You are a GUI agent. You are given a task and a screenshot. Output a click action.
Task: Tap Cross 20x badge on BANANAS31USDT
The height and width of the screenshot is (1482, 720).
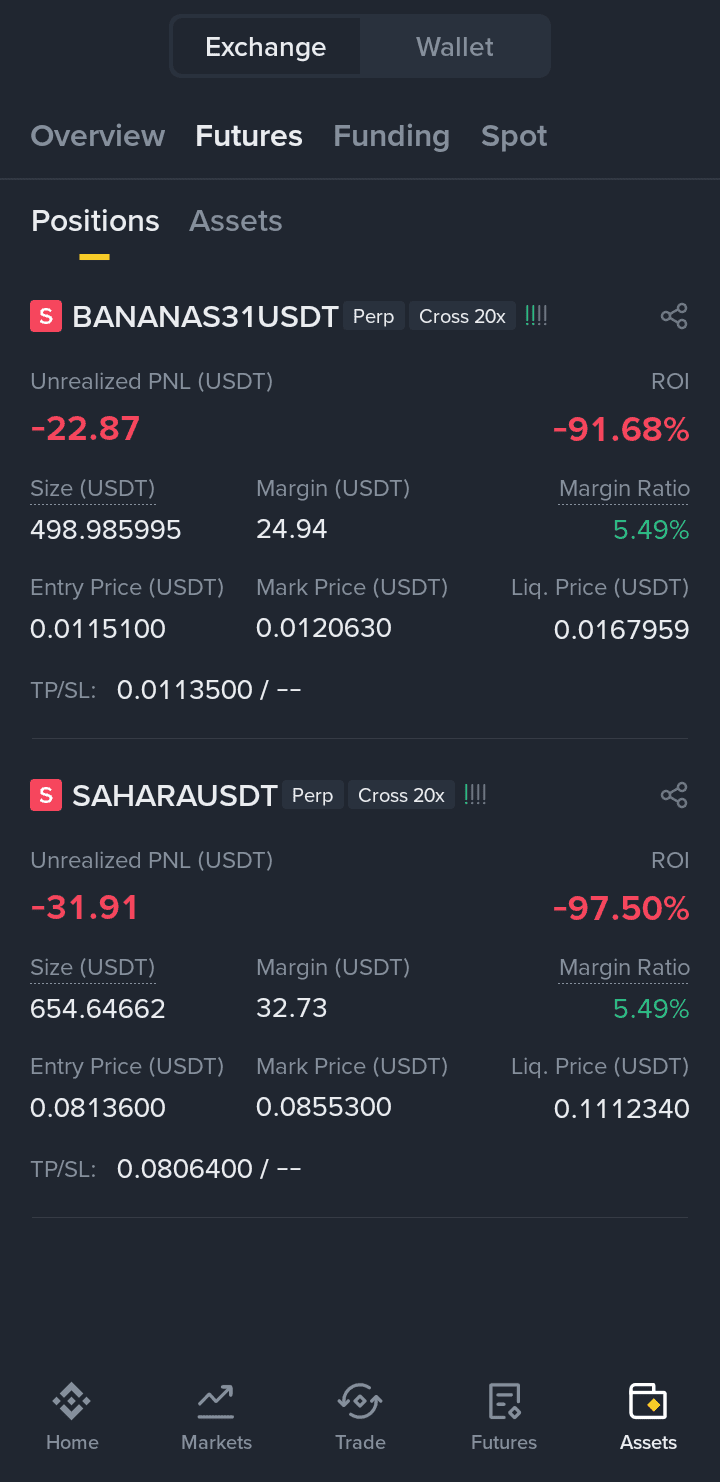(x=462, y=316)
